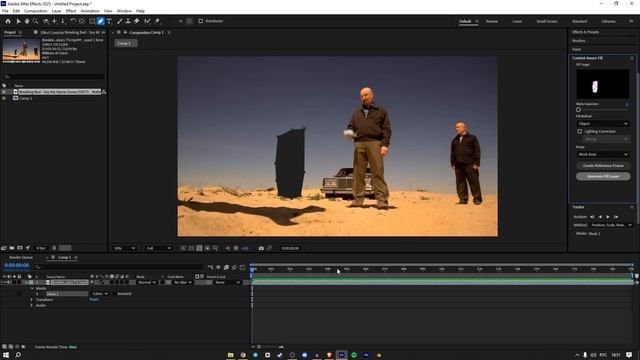Open the Range Work Area dropdown
The height and width of the screenshot is (360, 640).
(x=603, y=154)
